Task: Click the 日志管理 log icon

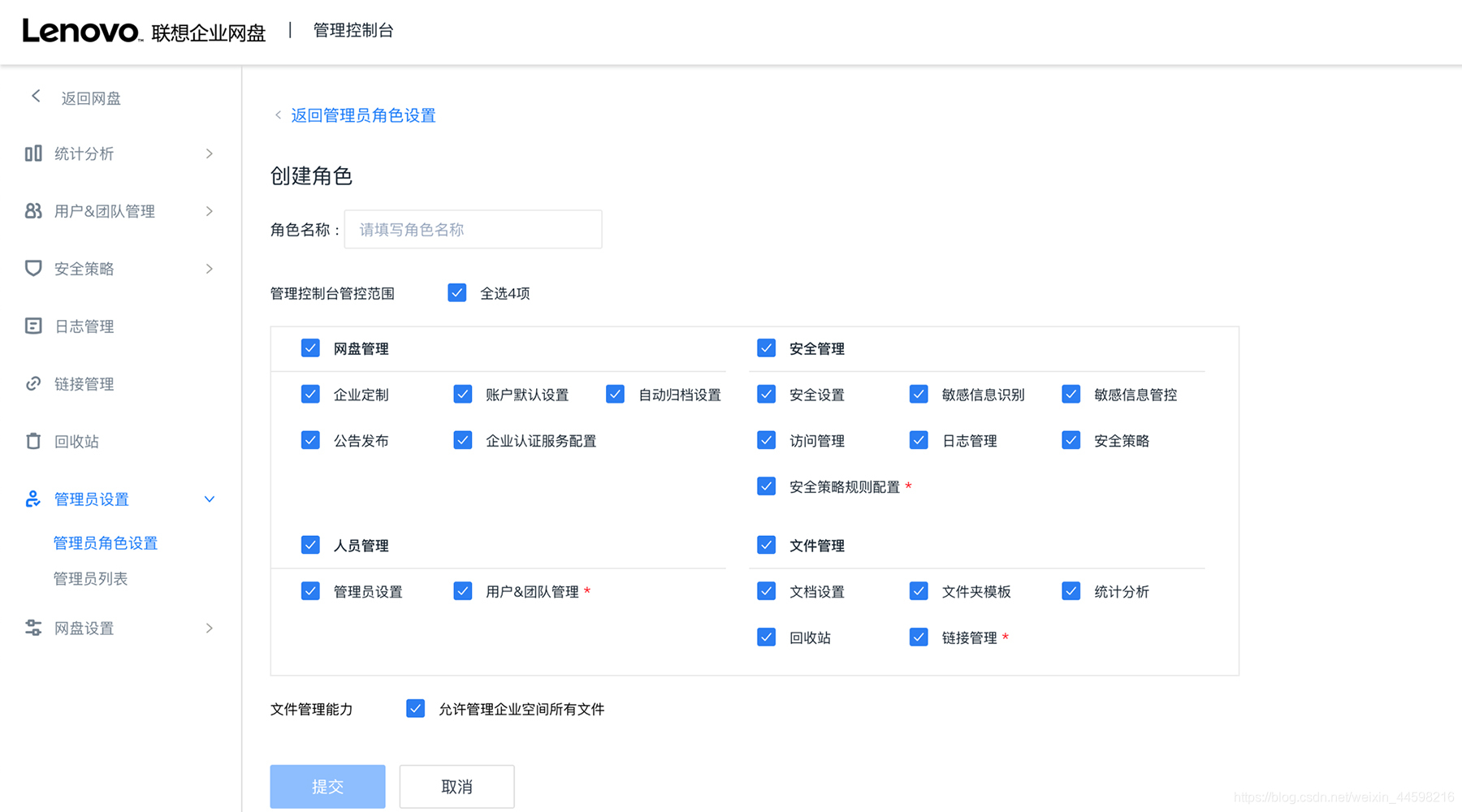Action: point(33,326)
